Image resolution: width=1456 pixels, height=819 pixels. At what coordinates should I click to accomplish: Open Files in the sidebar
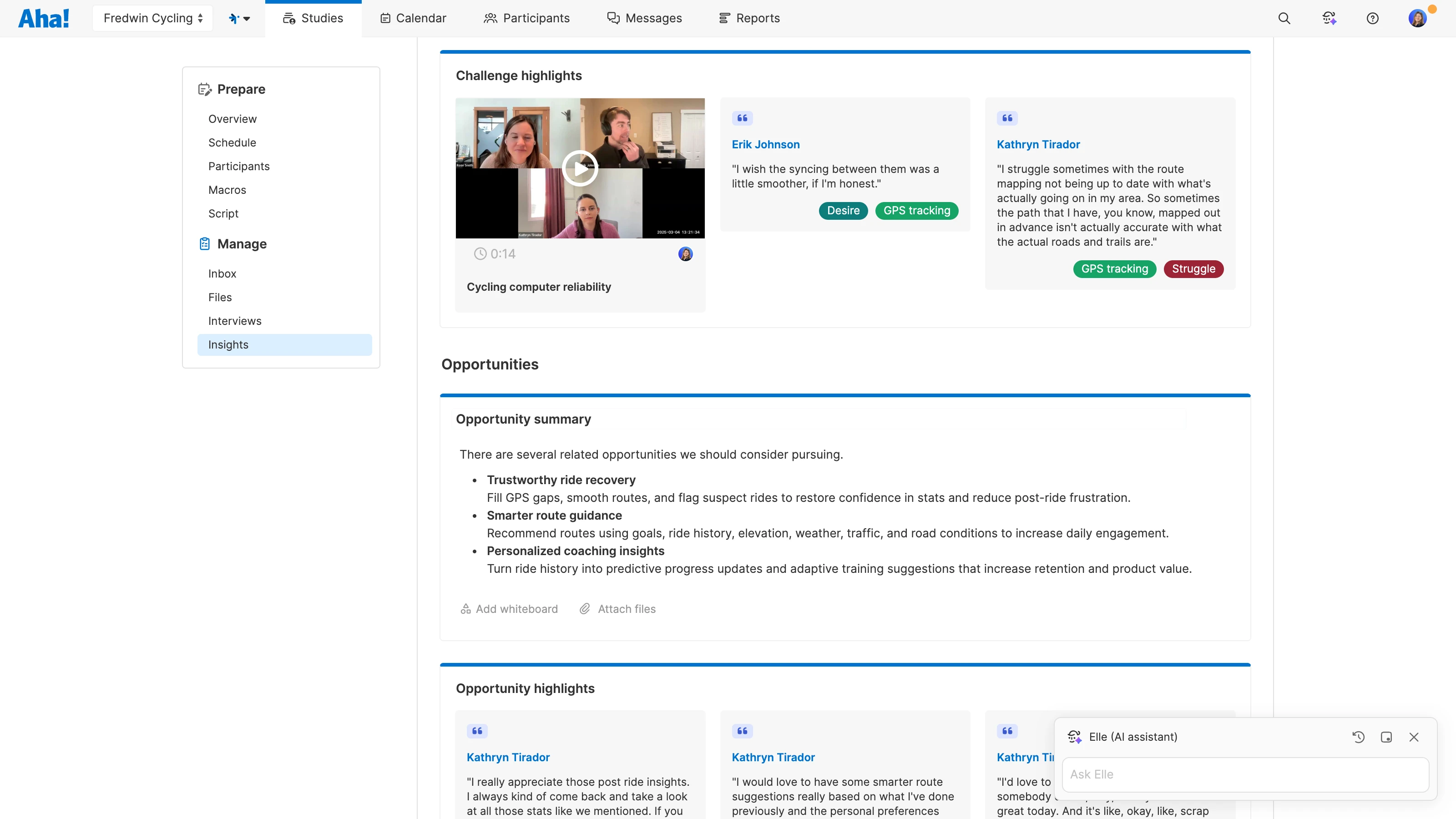point(220,297)
